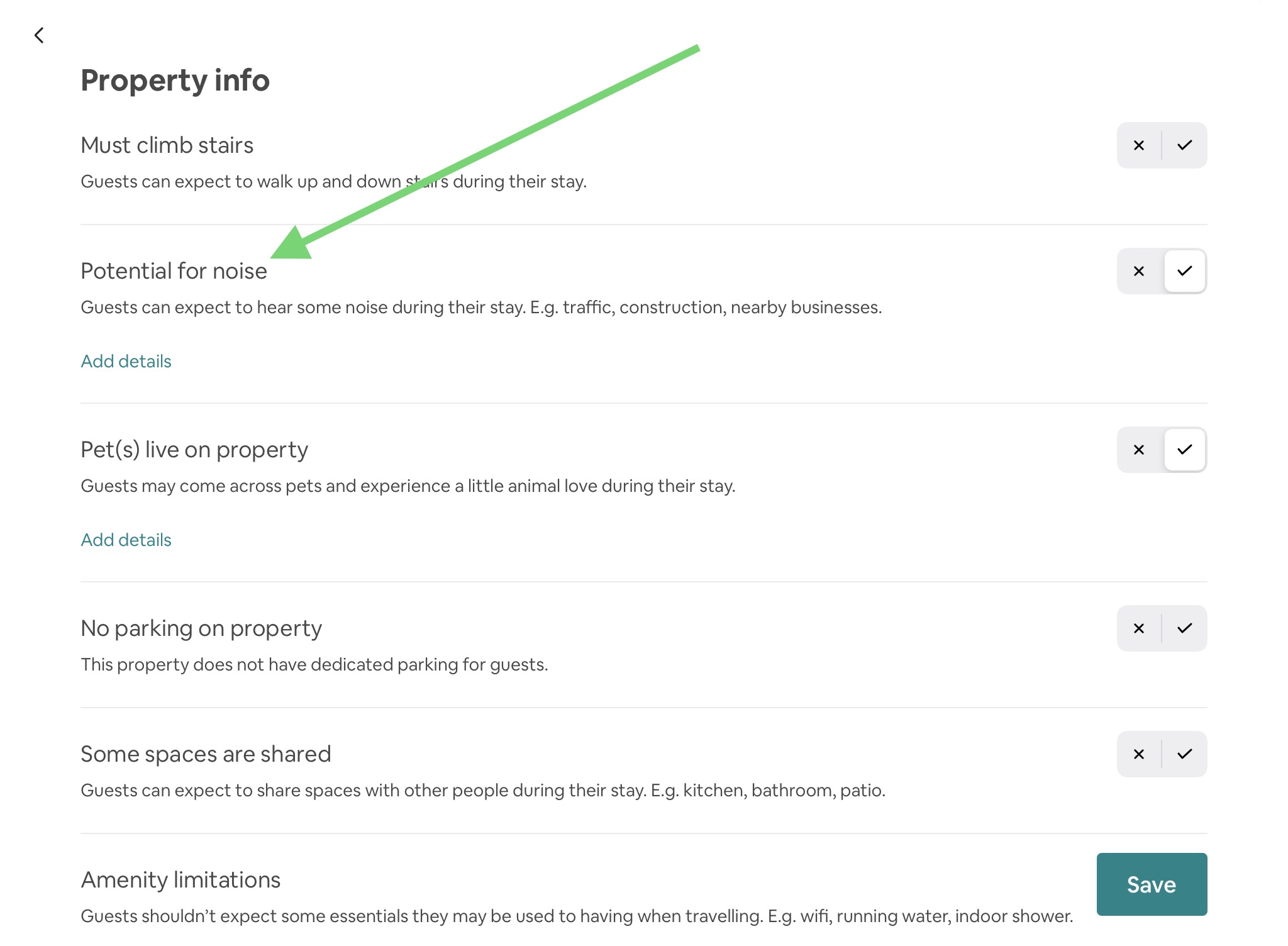
Task: Open Add details under Pet(s) live on property
Action: point(126,540)
